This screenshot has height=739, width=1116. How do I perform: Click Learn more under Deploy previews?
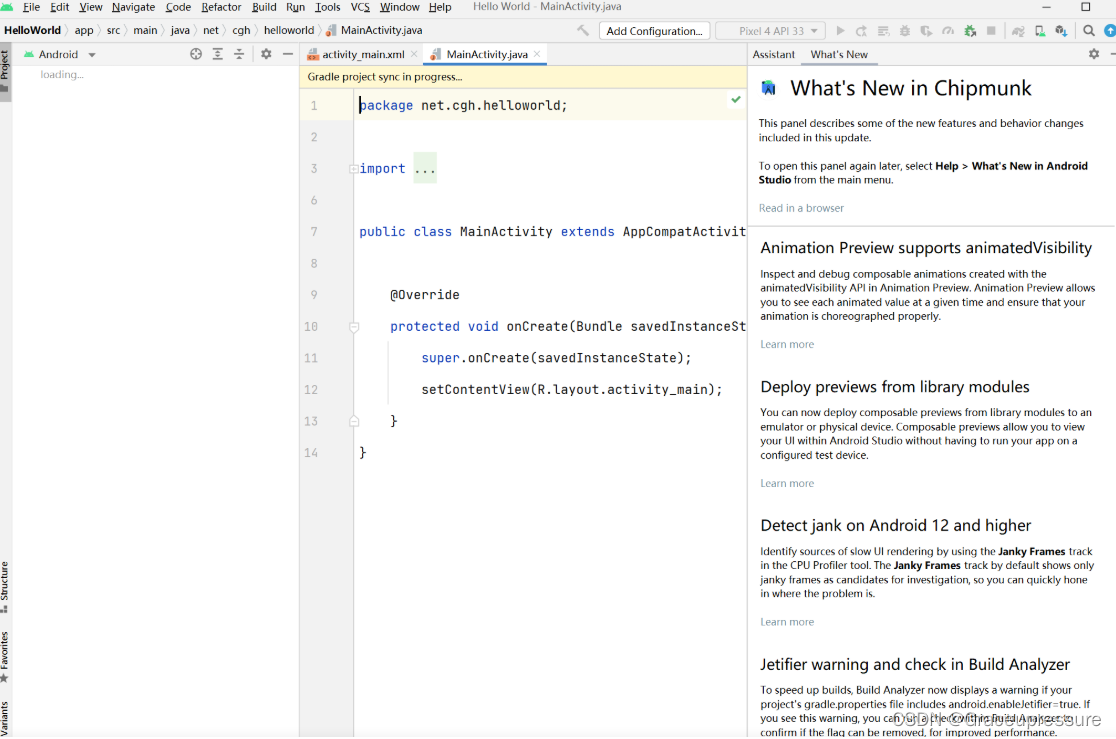pyautogui.click(x=786, y=483)
